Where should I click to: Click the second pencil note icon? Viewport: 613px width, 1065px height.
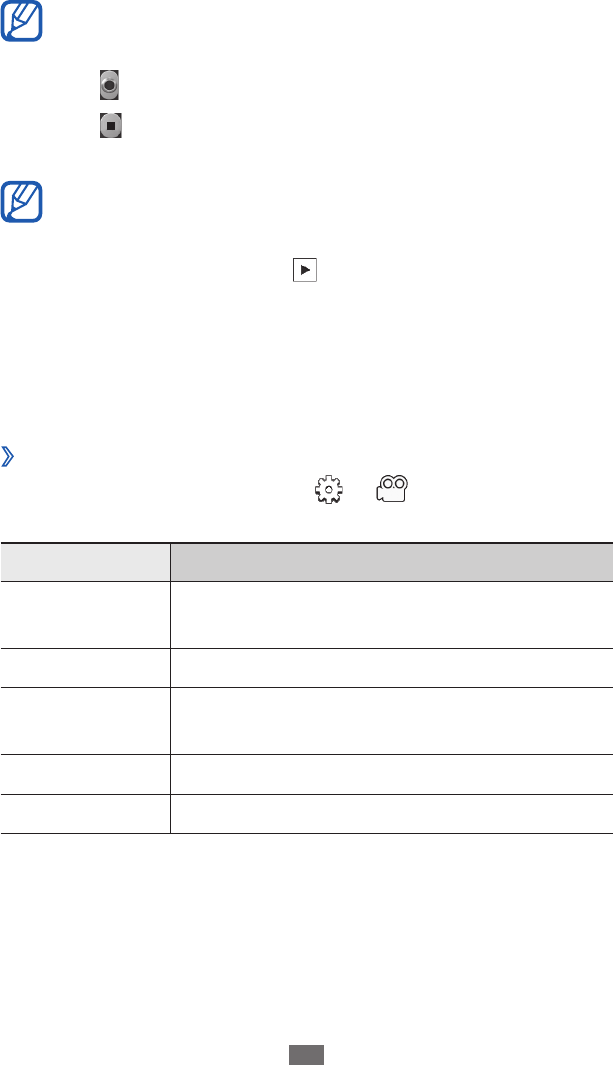pyautogui.click(x=23, y=200)
